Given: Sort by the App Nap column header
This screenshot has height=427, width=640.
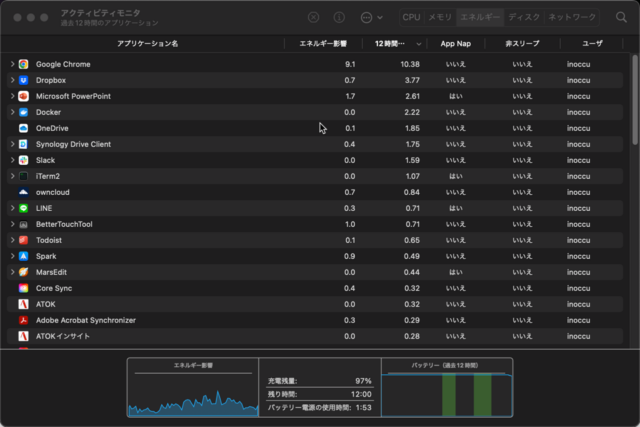Looking at the screenshot, I should (455, 44).
